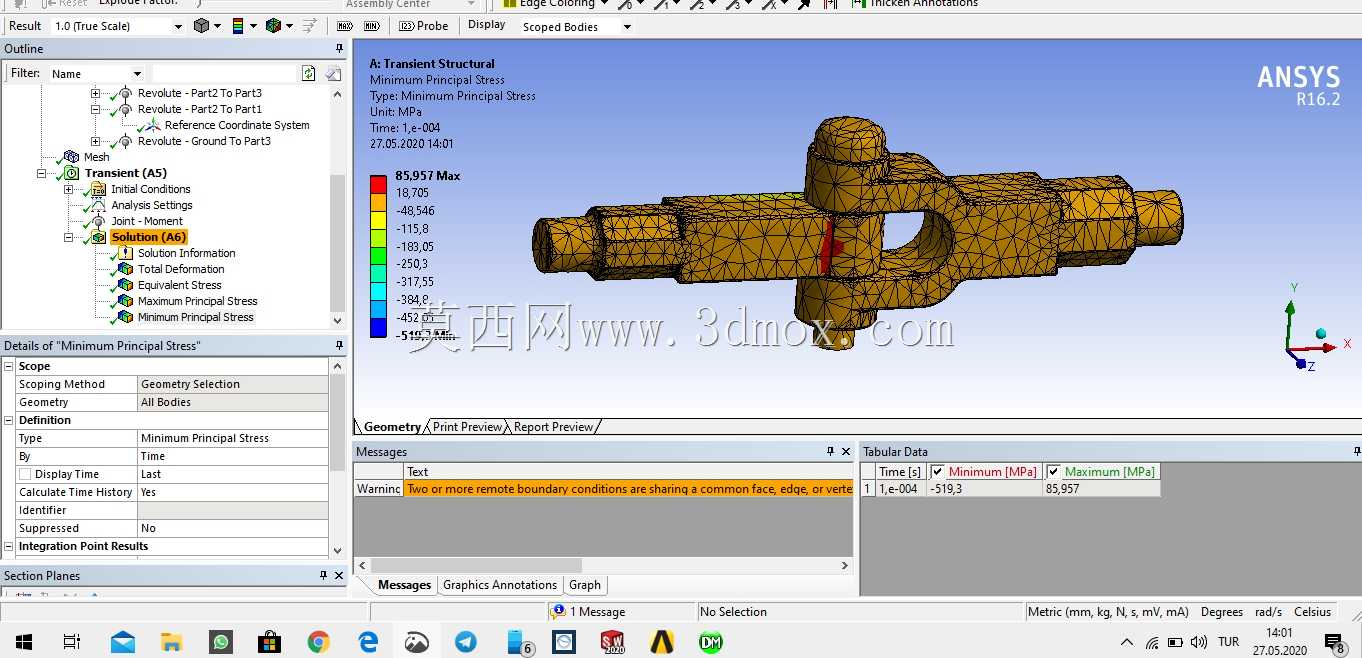Collapse the Transient (A5) tree node
The width and height of the screenshot is (1362, 658).
43,173
